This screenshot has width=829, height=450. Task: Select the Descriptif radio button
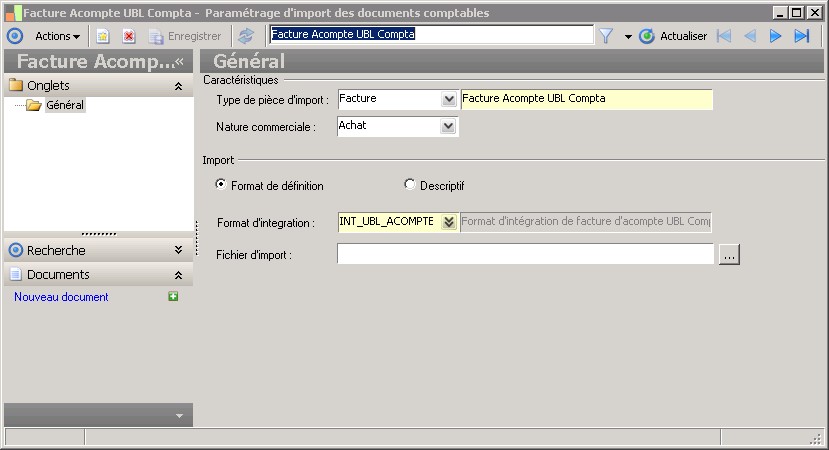(x=409, y=185)
